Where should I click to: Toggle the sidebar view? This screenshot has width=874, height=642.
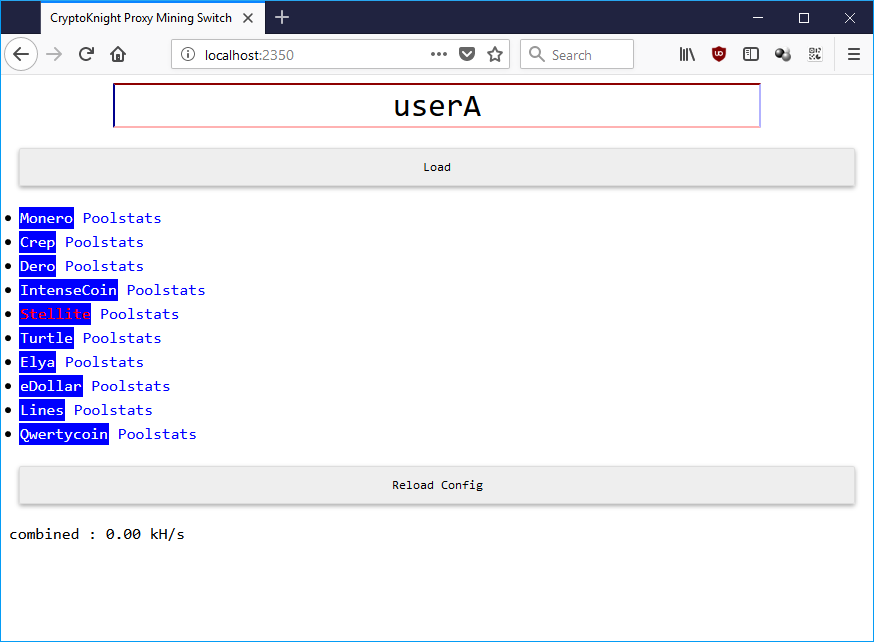point(751,54)
